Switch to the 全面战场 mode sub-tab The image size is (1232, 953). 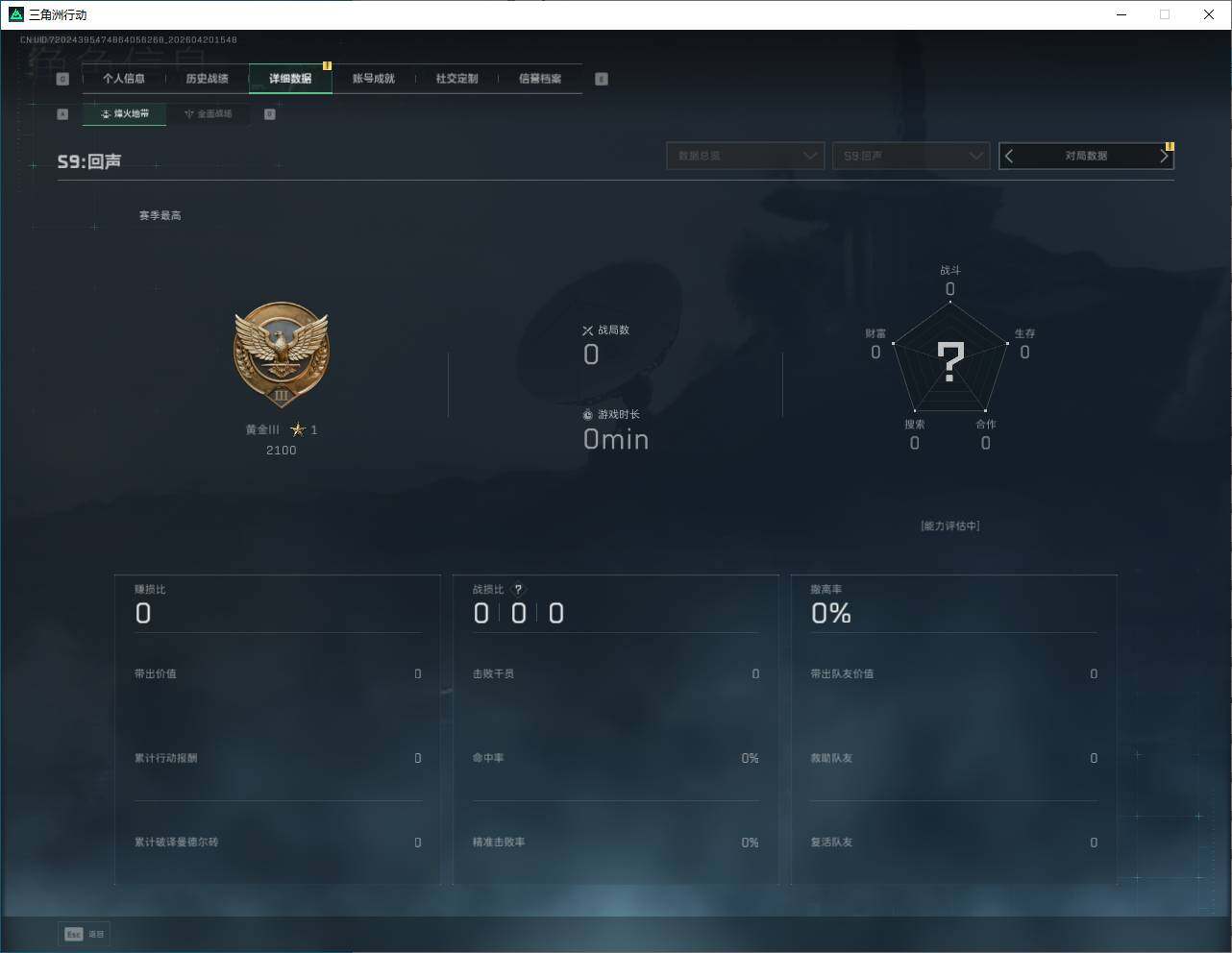[x=208, y=113]
